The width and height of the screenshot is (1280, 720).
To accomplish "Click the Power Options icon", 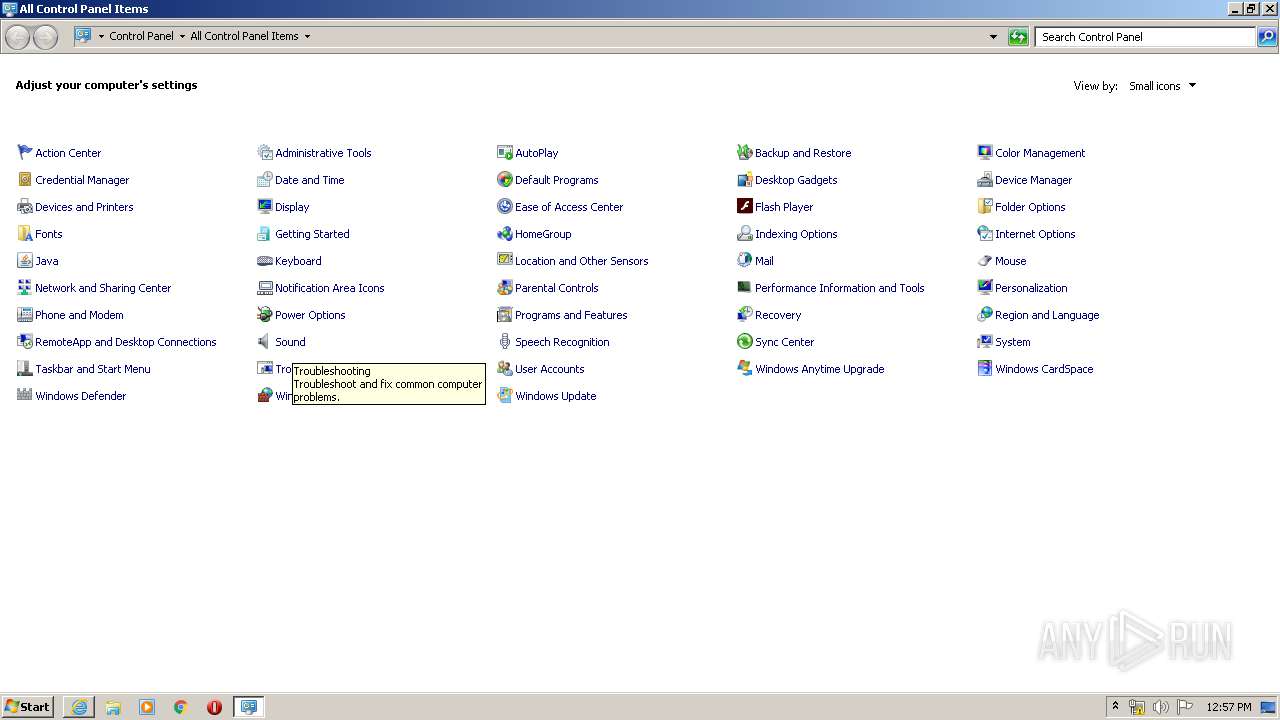I will [265, 315].
